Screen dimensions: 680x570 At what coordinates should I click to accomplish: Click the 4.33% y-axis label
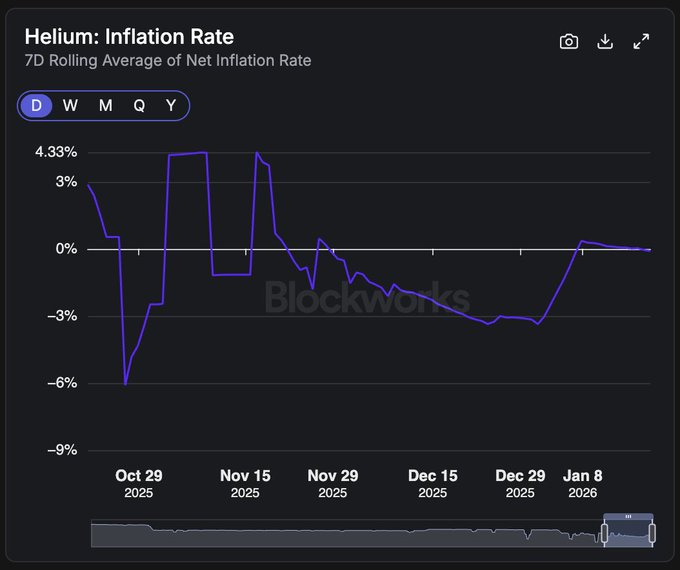point(56,152)
